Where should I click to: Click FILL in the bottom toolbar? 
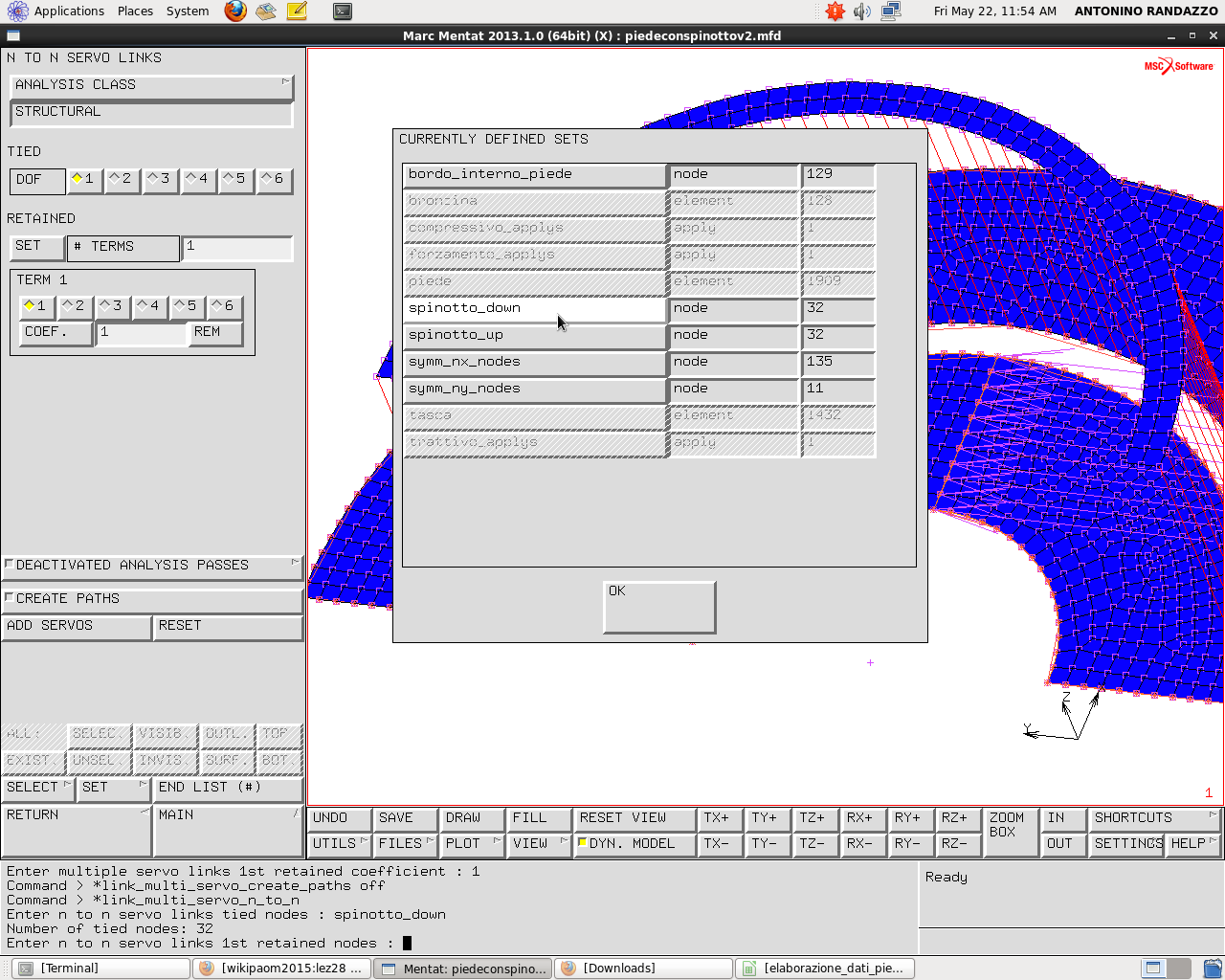pos(539,818)
